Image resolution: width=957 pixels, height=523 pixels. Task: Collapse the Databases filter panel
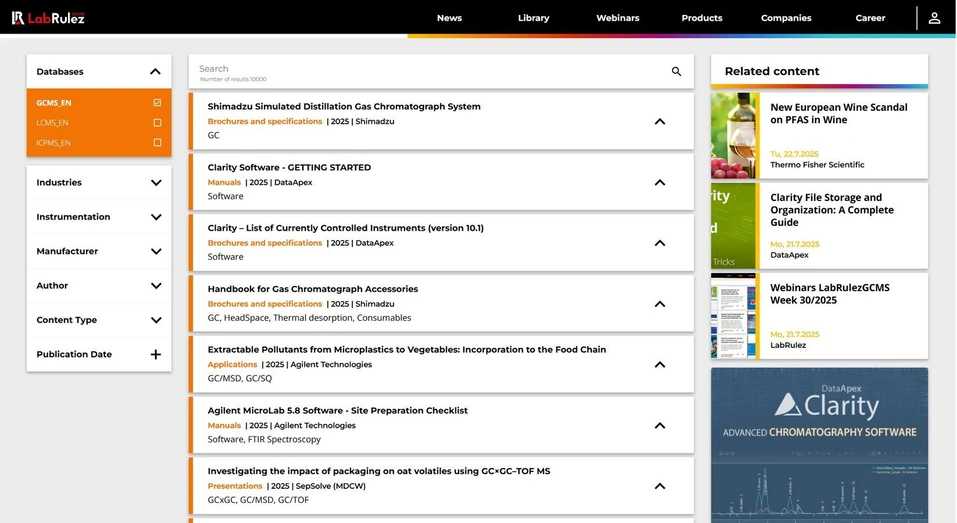click(156, 71)
